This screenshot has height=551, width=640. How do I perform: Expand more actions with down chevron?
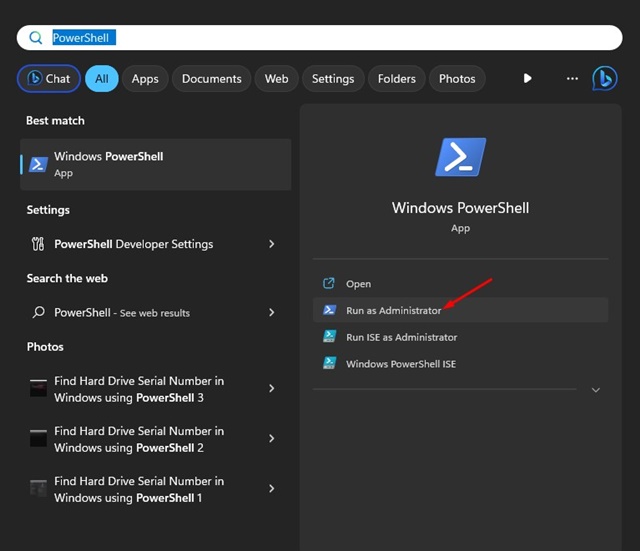point(596,390)
